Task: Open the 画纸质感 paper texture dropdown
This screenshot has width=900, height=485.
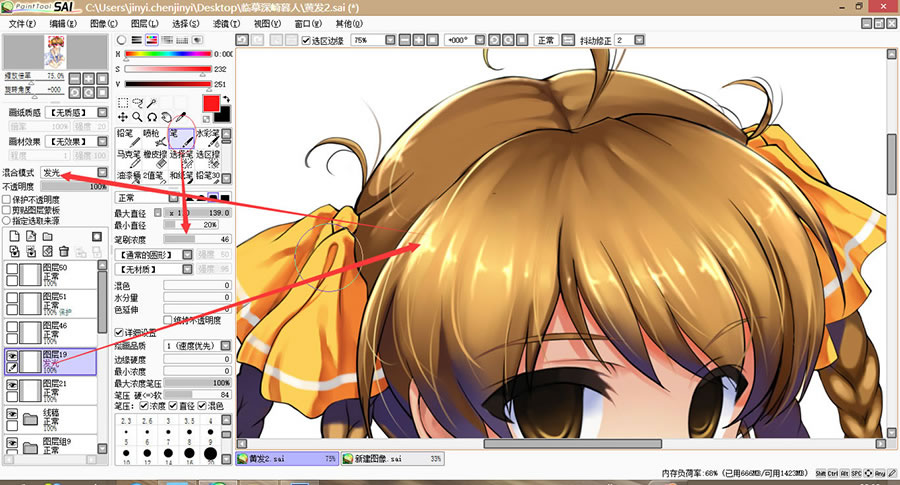Action: pyautogui.click(x=102, y=112)
